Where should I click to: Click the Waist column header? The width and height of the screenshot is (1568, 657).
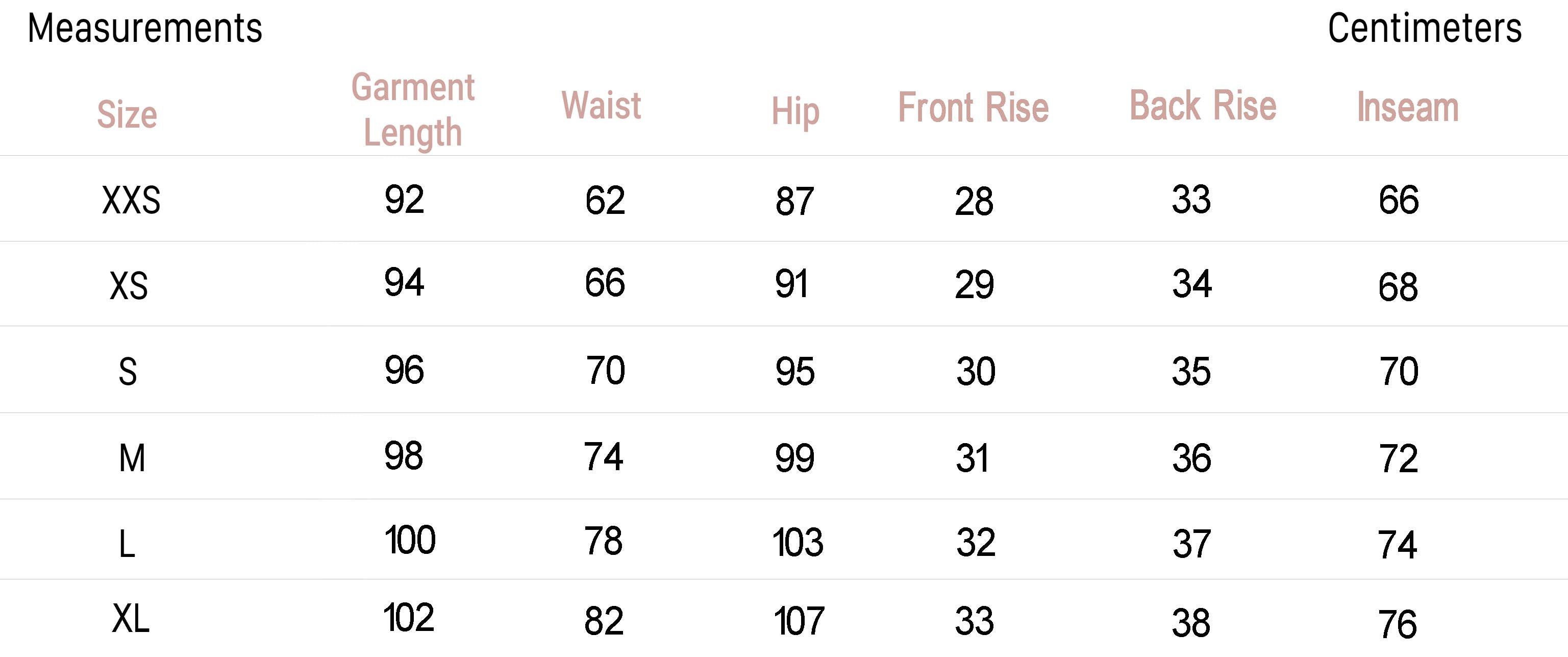pos(602,105)
